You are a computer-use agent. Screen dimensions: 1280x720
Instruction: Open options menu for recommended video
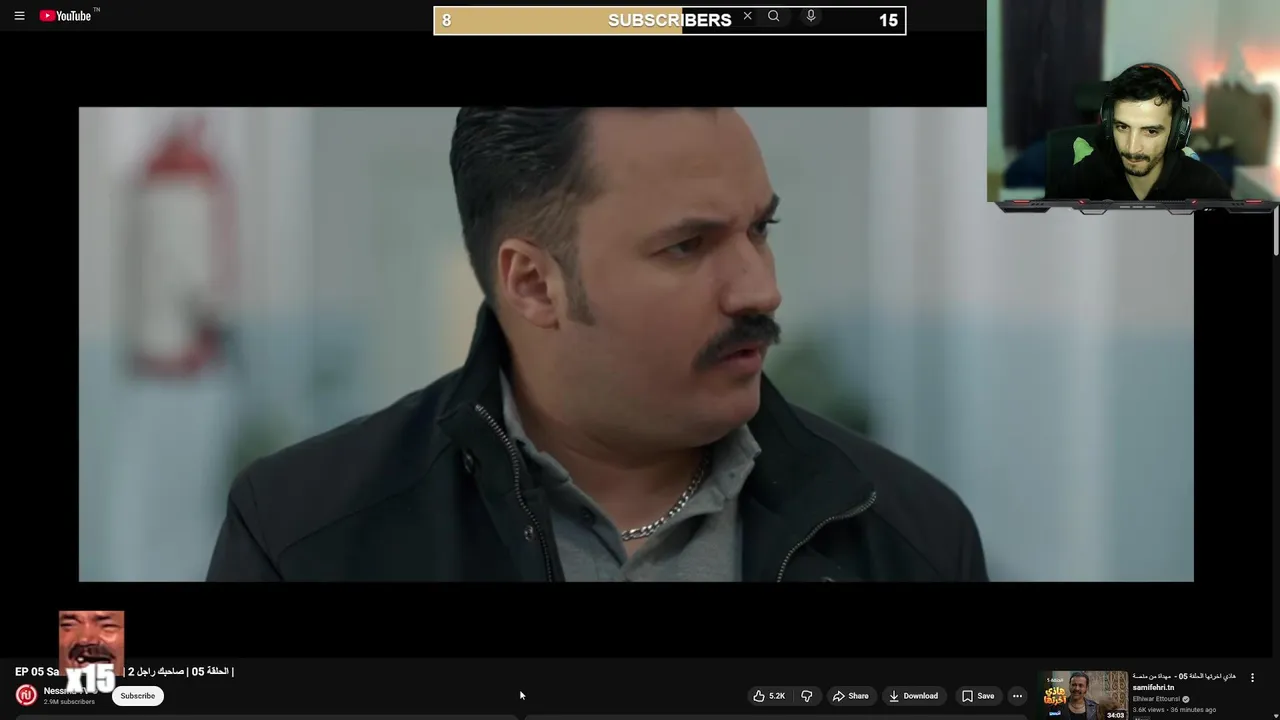tap(1252, 678)
